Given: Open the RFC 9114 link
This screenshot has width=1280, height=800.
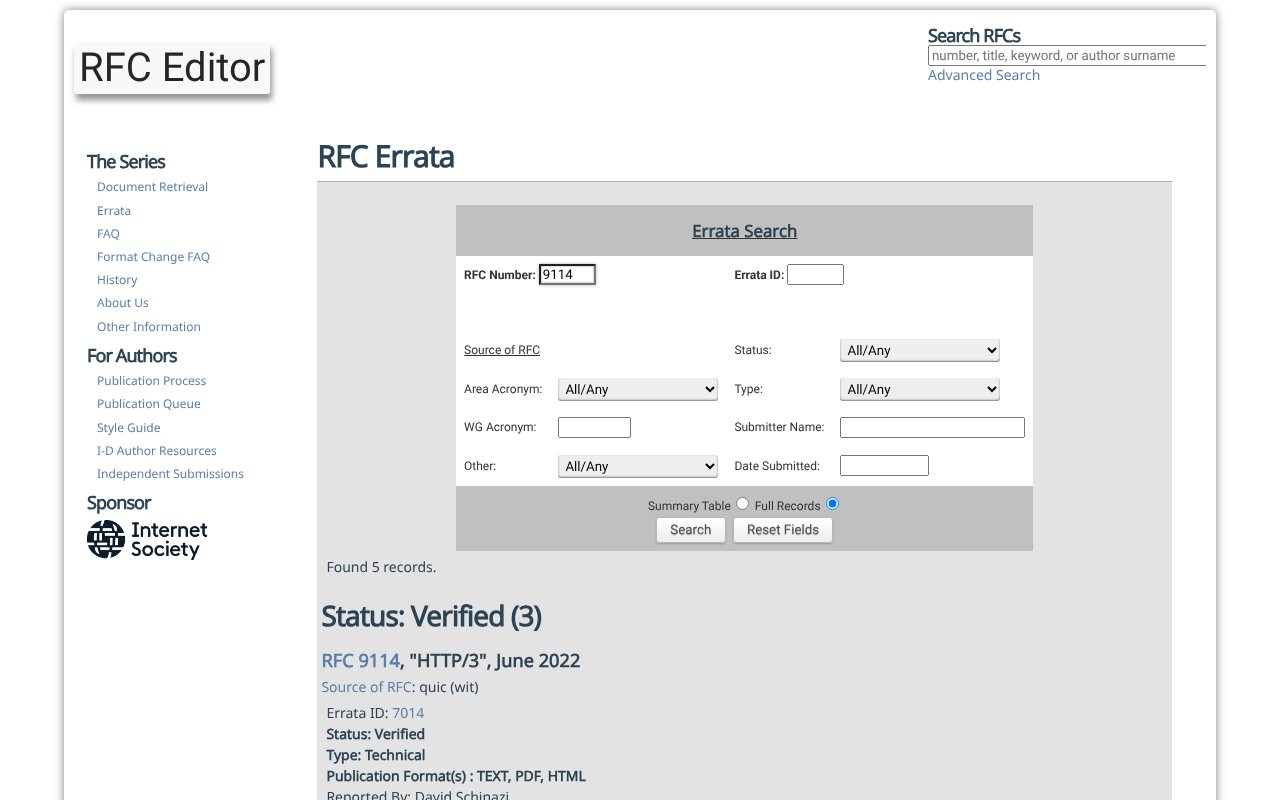Looking at the screenshot, I should coord(360,660).
